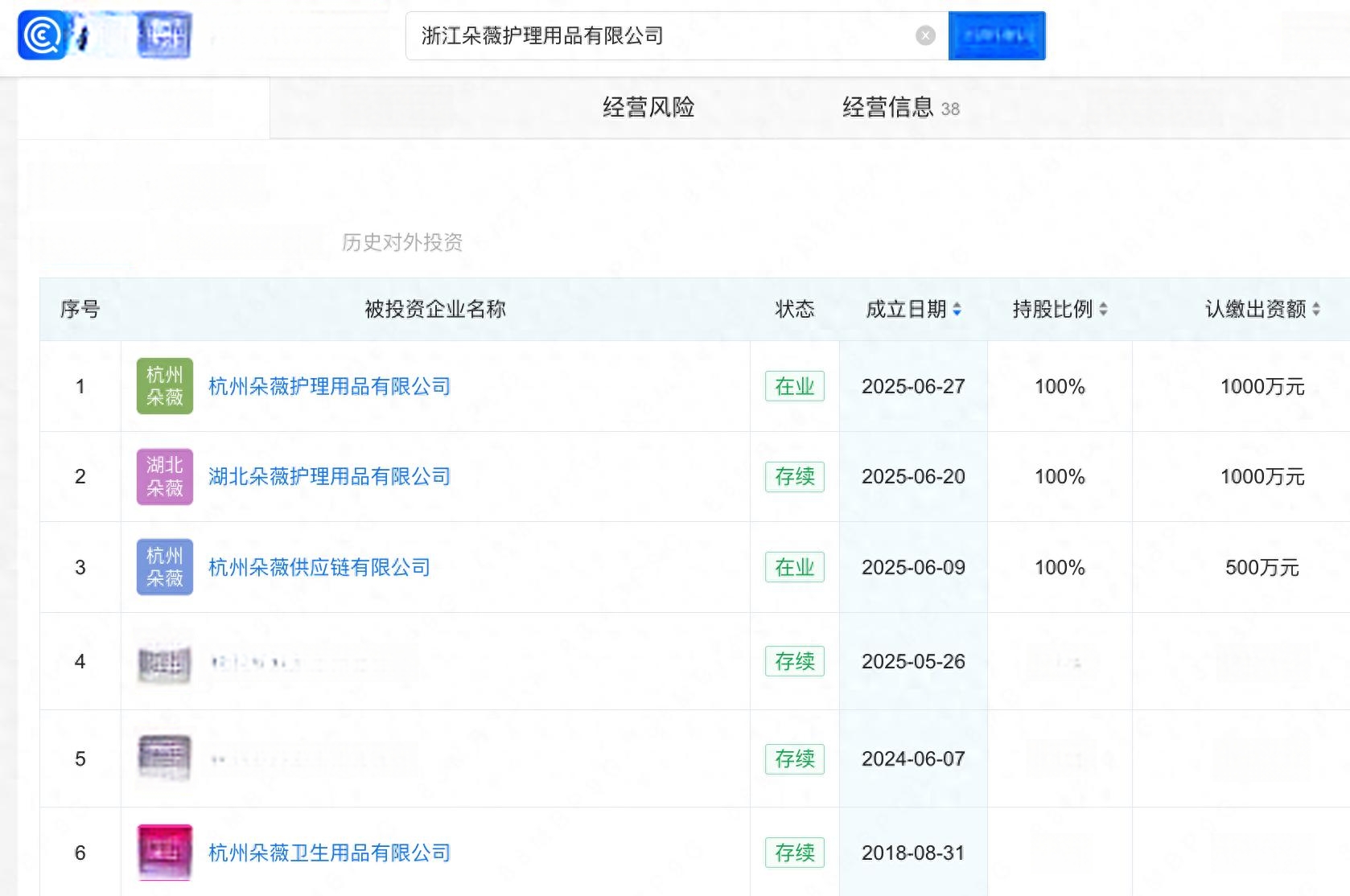Click the date 2025-05-26
1350x896 pixels.
913,662
